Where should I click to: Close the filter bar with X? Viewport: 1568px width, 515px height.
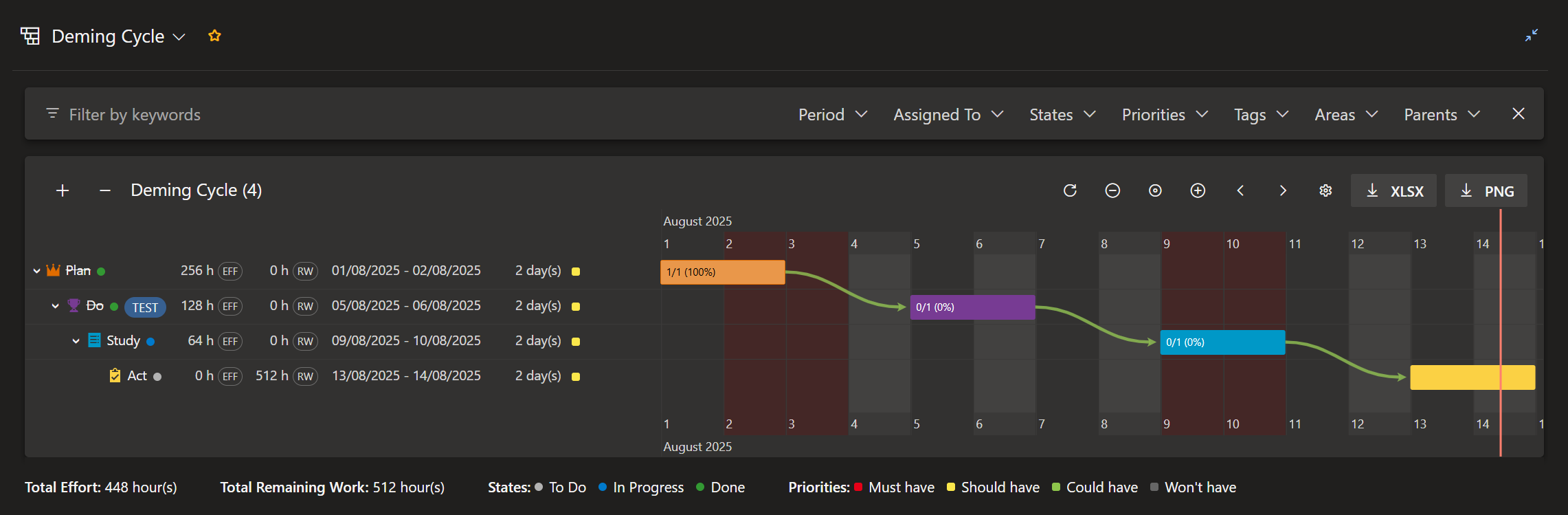tap(1519, 113)
